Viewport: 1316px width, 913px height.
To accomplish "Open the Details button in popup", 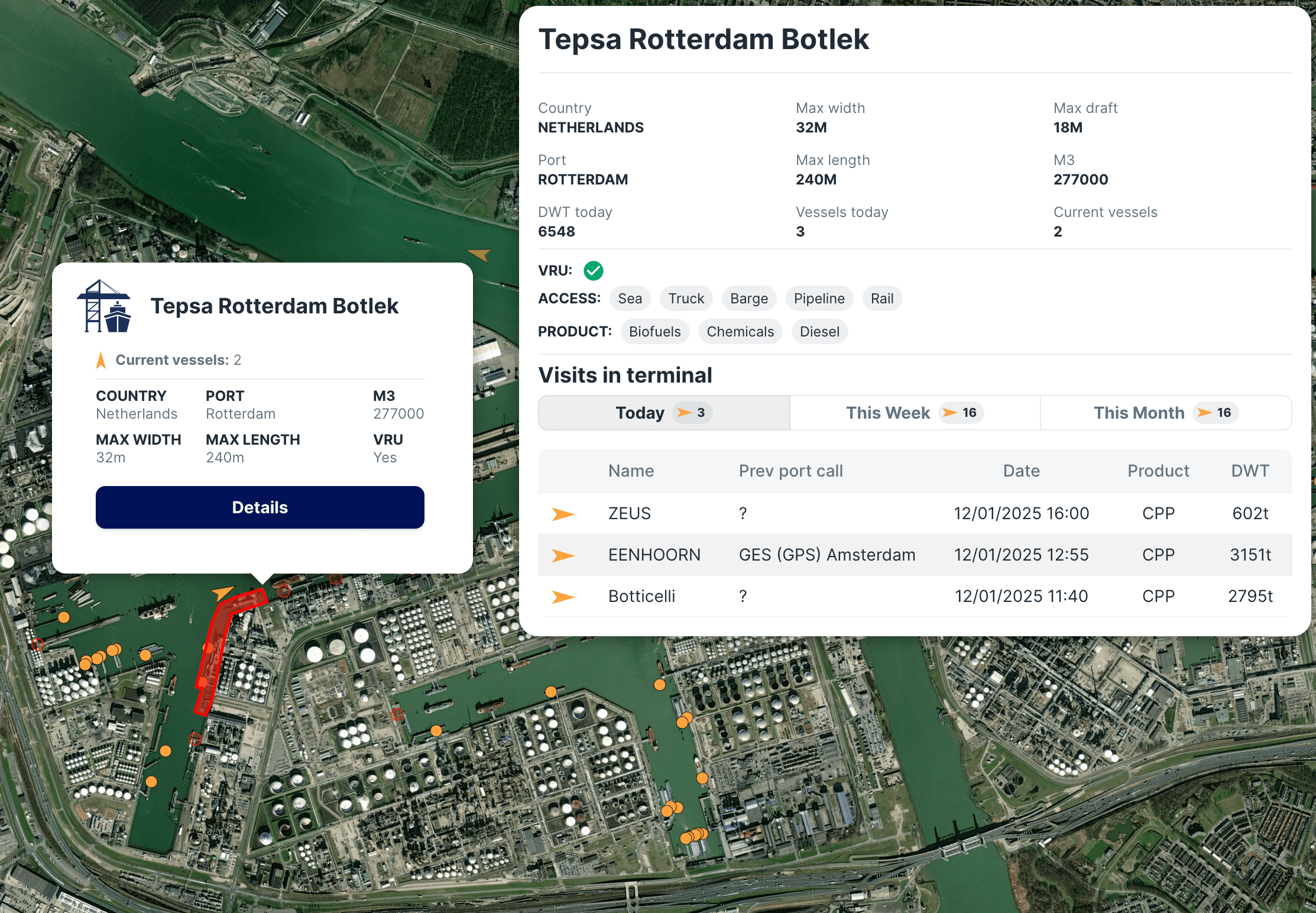I will point(260,507).
